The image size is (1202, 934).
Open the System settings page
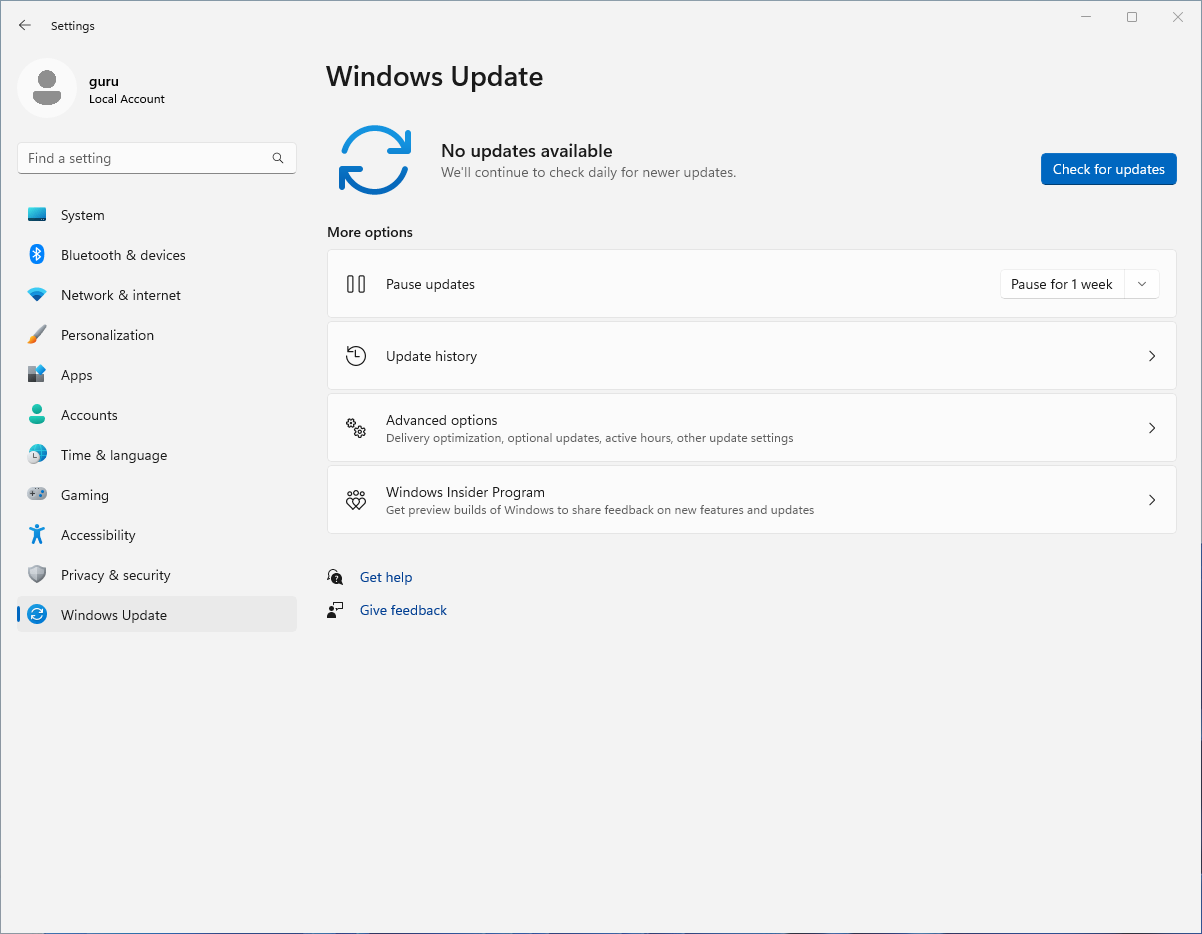point(157,215)
